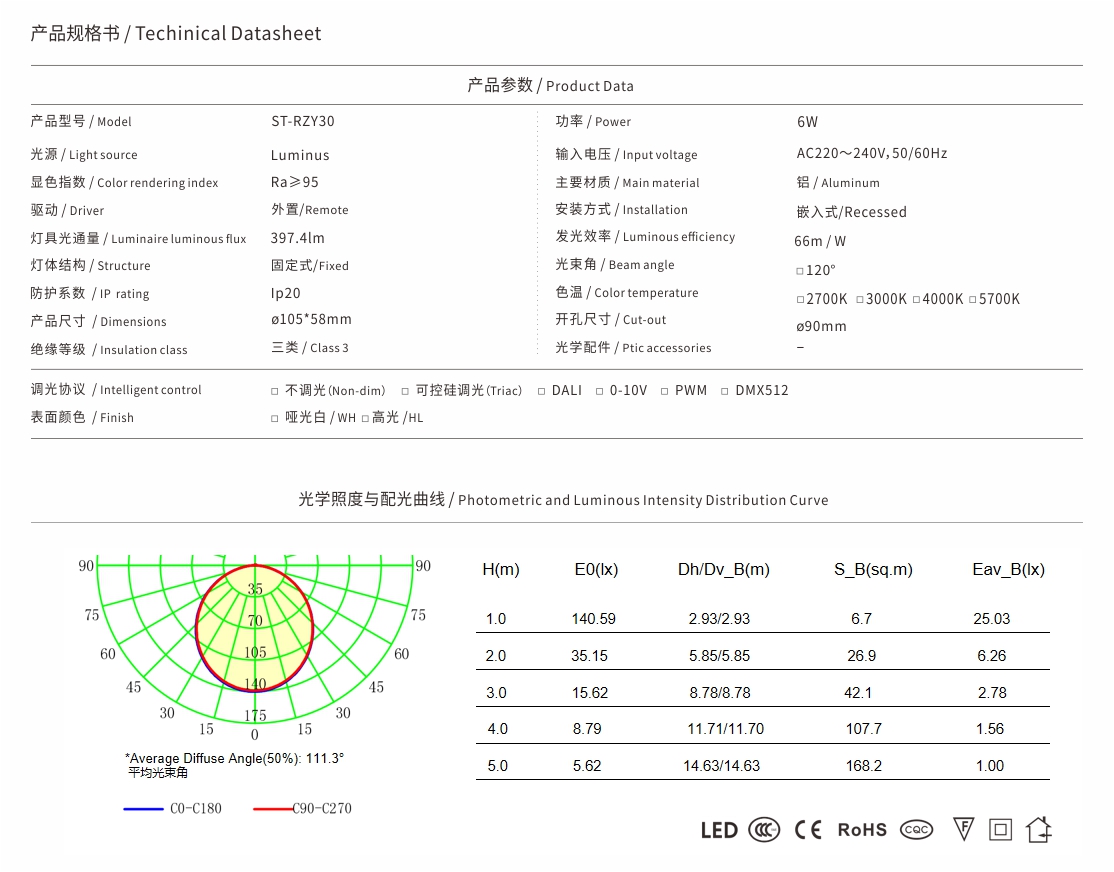The width and height of the screenshot is (1114, 872).
Task: Tick the DALI control checkbox
Action: 541,391
